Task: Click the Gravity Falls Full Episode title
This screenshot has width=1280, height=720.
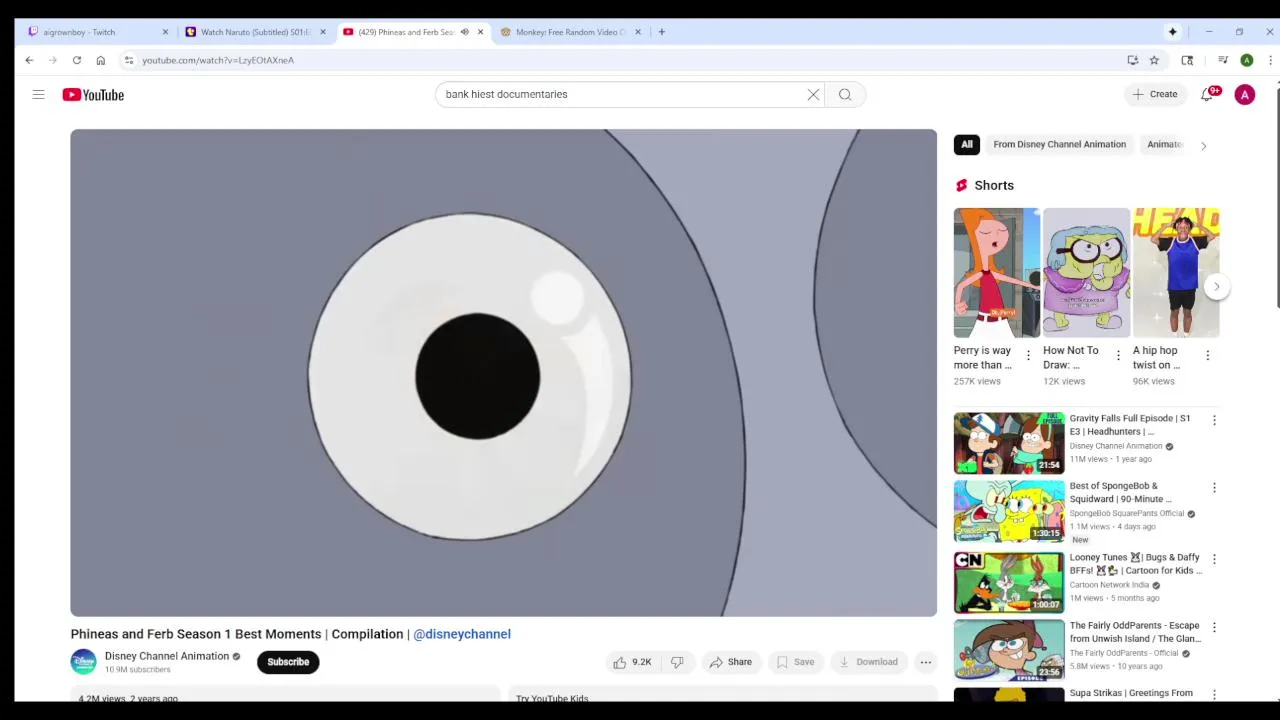Action: coord(1130,425)
